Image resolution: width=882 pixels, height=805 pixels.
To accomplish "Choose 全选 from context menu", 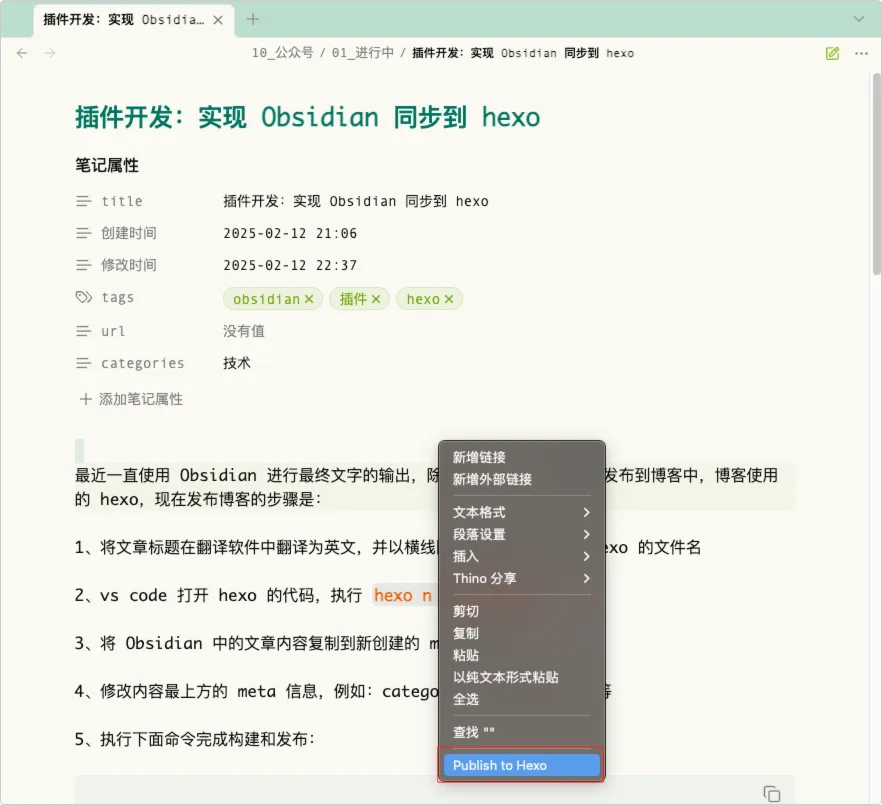I will [521, 699].
